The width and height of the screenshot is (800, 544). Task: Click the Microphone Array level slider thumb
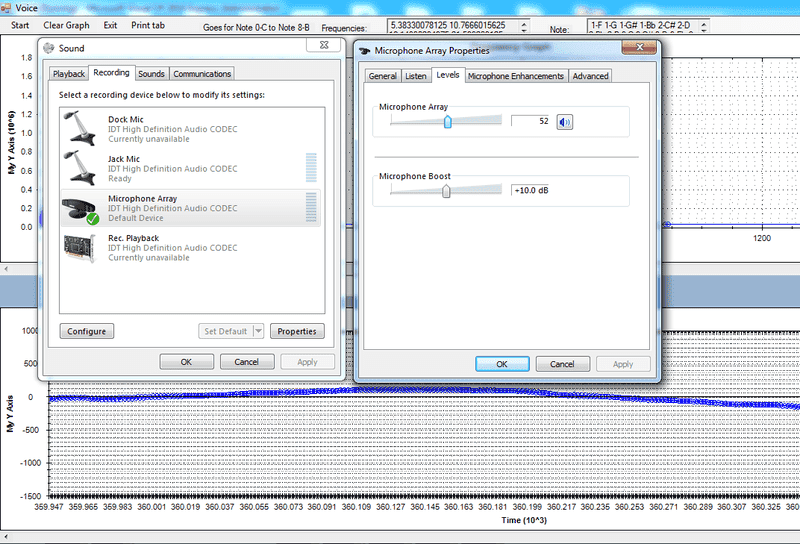point(448,121)
